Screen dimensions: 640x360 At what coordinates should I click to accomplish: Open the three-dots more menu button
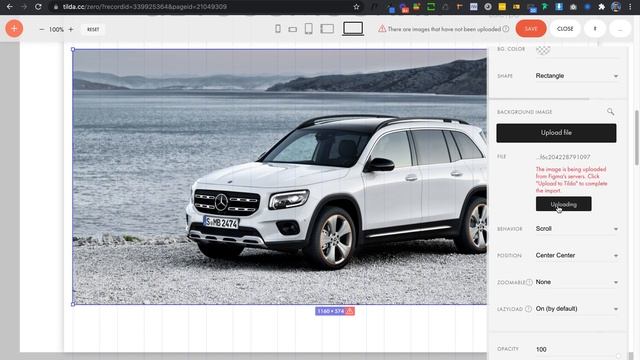click(620, 29)
